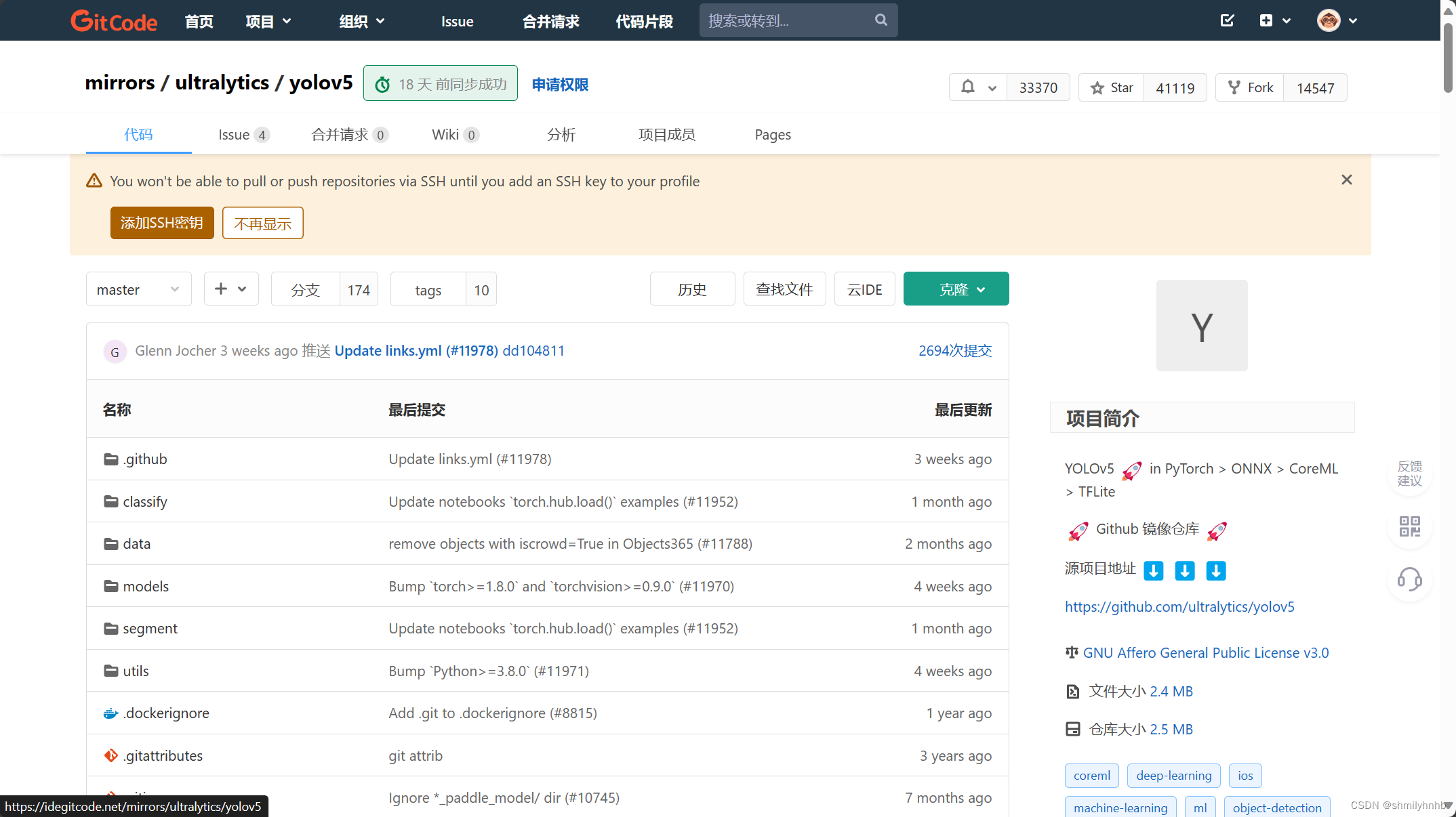Image resolution: width=1456 pixels, height=817 pixels.
Task: Expand the 项目 dropdown in the navbar
Action: [x=268, y=21]
